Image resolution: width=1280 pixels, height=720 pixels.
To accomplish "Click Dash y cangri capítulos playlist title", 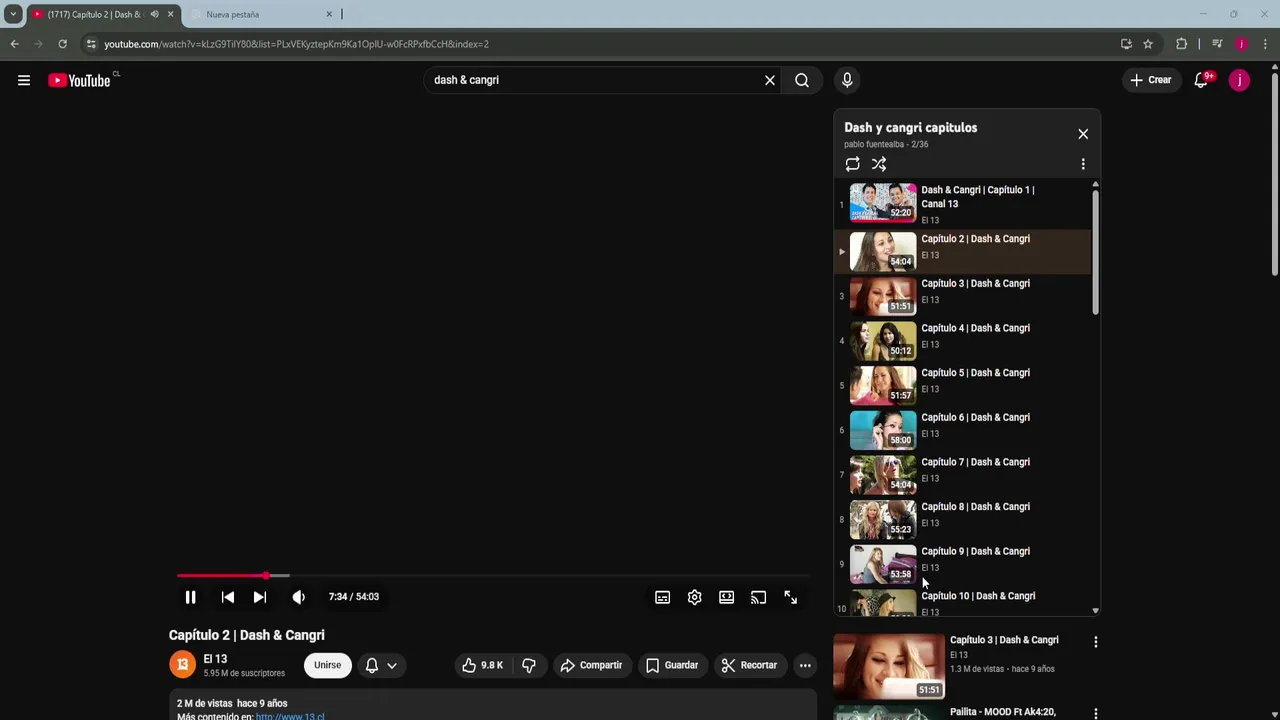I will (x=911, y=128).
